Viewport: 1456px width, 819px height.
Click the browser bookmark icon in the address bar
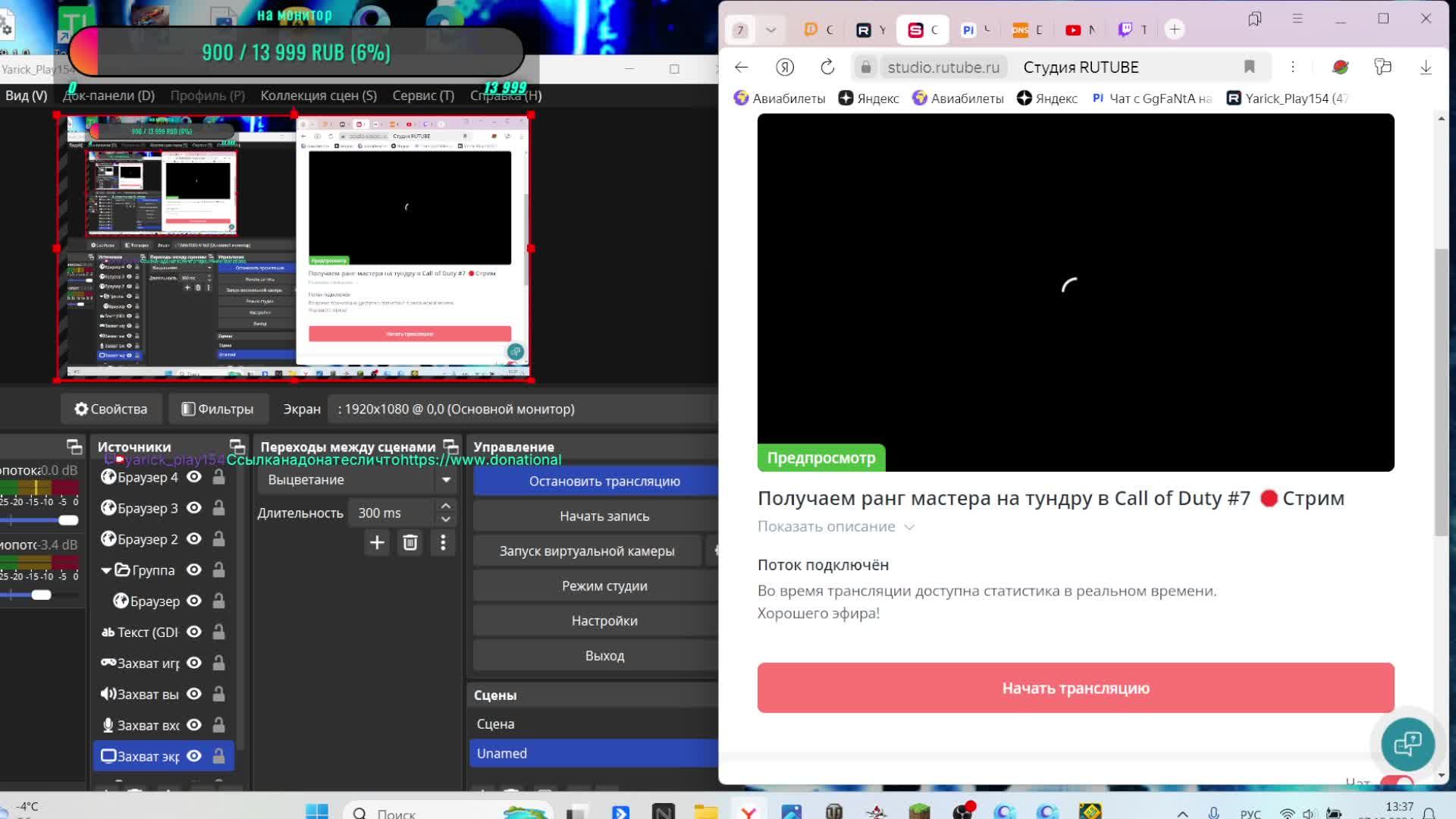coord(1250,67)
